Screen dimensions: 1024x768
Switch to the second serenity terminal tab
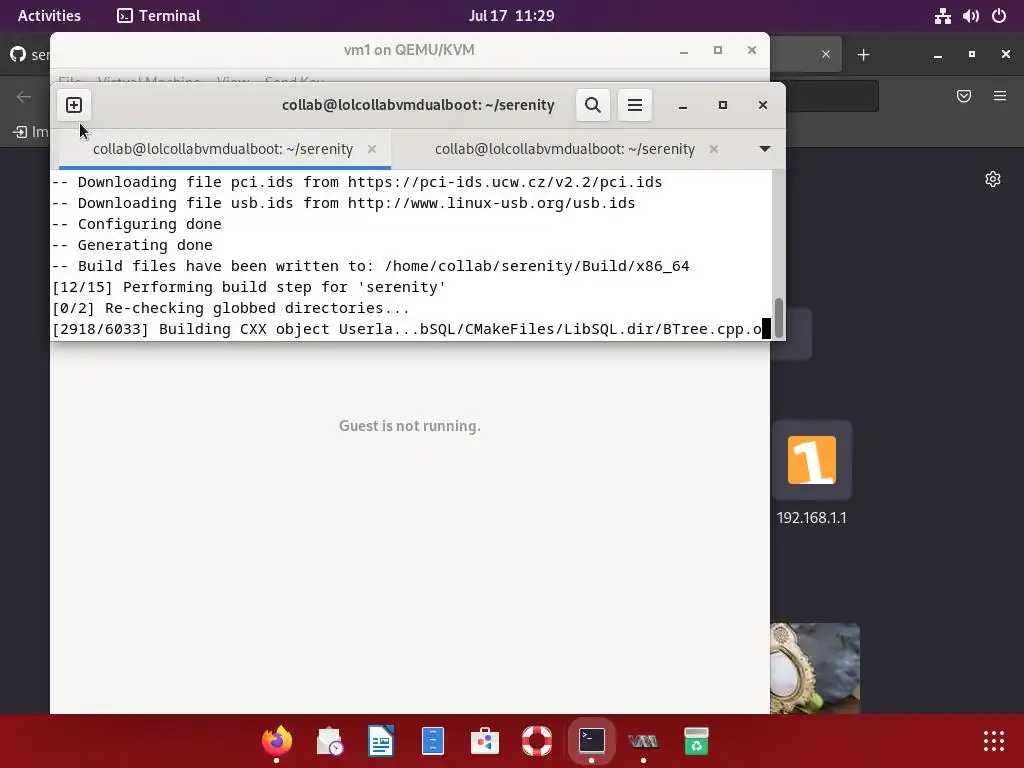(565, 149)
